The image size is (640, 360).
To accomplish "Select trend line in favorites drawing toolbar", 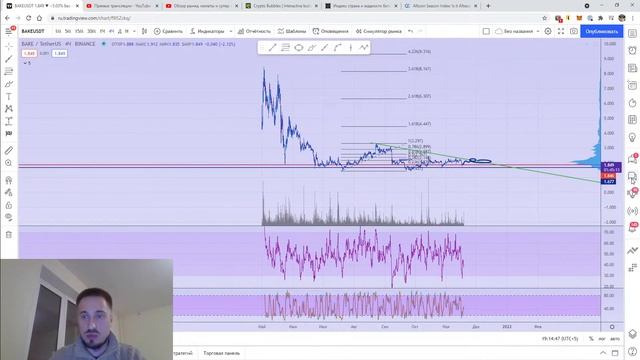I will click(x=273, y=48).
